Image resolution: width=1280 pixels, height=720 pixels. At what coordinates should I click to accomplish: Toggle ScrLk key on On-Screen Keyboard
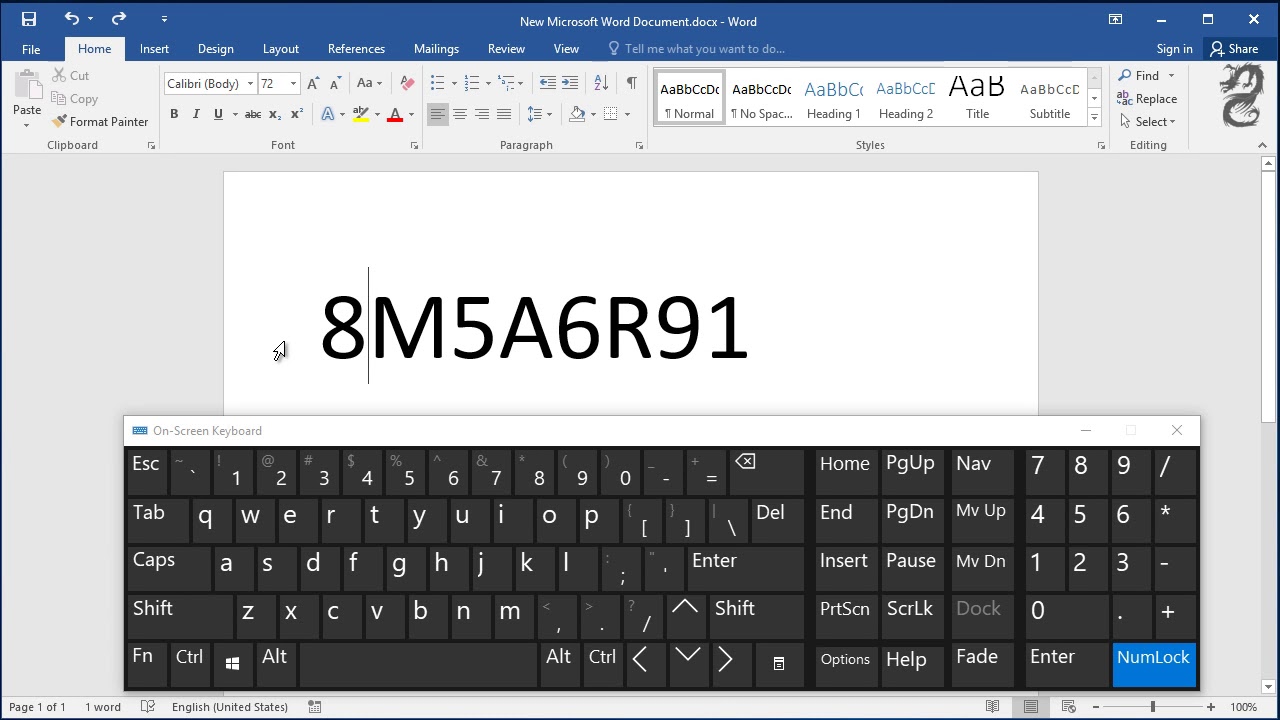pyautogui.click(x=910, y=615)
